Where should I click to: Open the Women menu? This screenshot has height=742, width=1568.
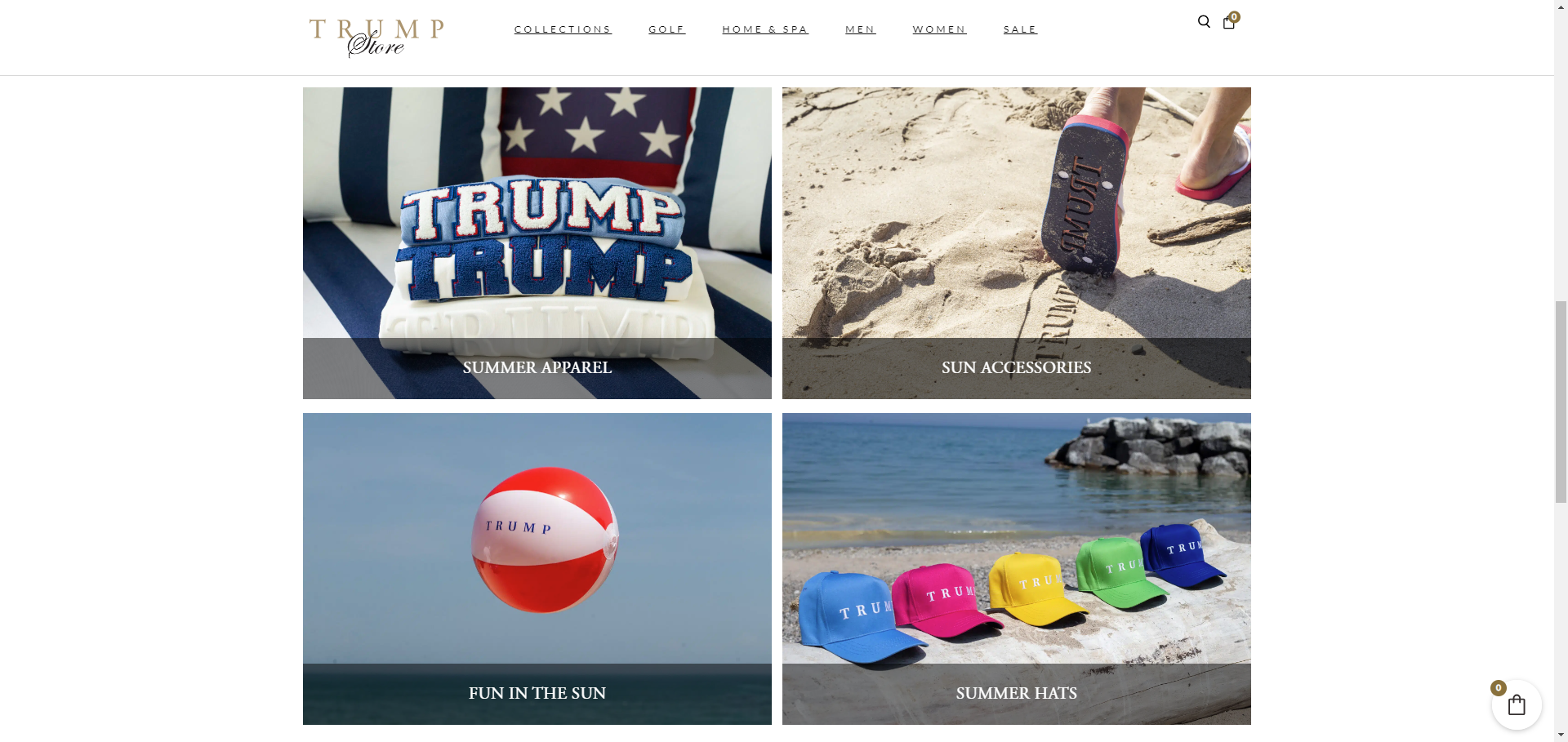click(940, 29)
